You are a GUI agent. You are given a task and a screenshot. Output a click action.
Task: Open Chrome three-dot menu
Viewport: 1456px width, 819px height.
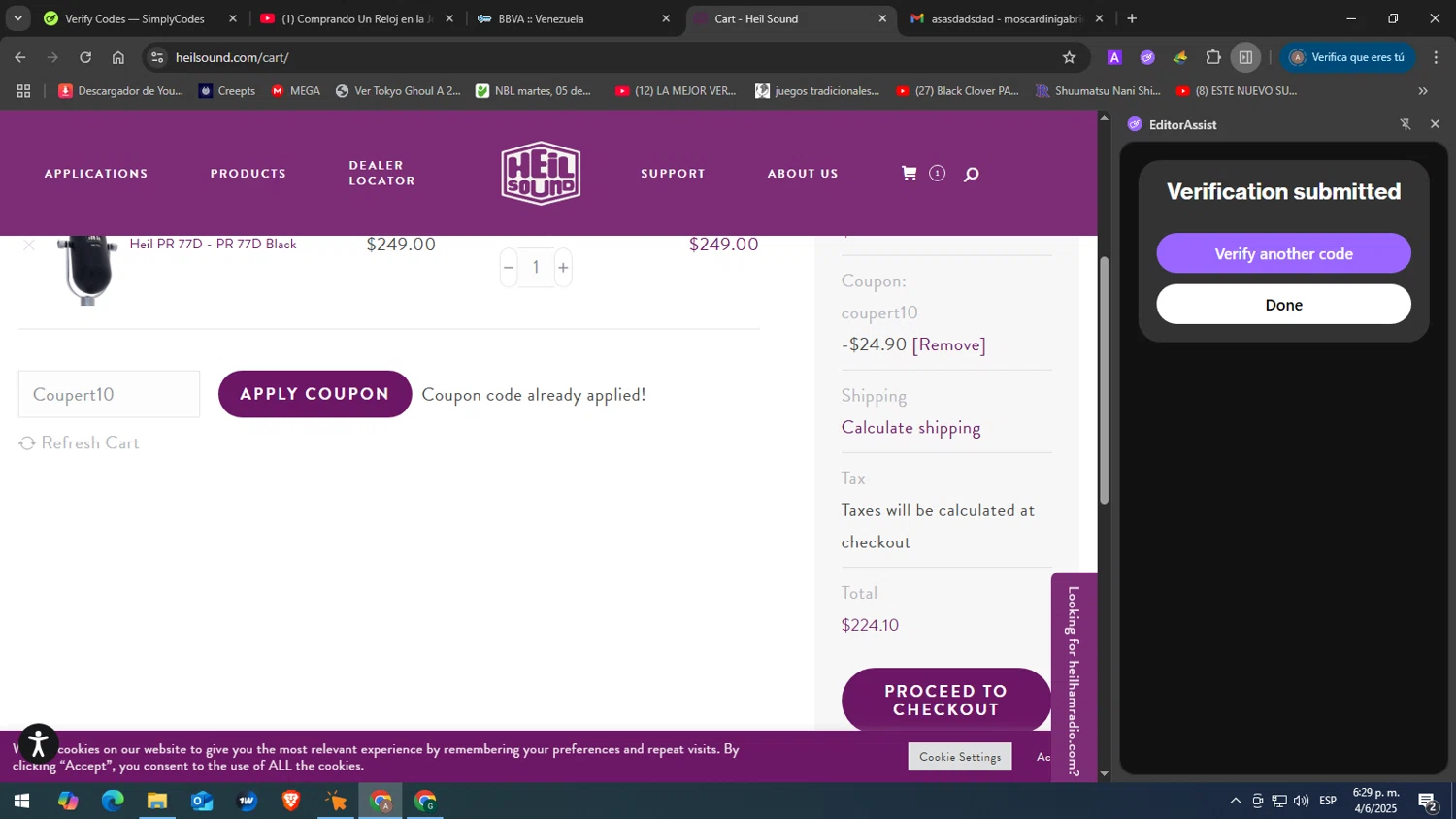(1437, 57)
